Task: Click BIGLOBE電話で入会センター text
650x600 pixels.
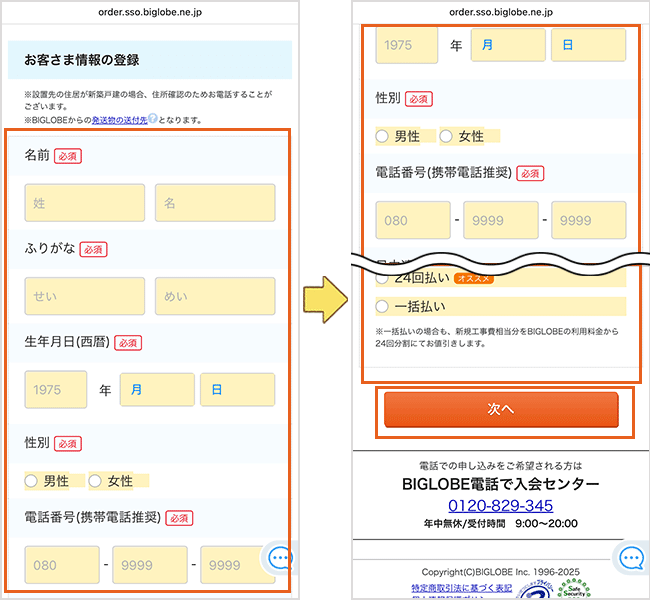Action: [x=501, y=484]
